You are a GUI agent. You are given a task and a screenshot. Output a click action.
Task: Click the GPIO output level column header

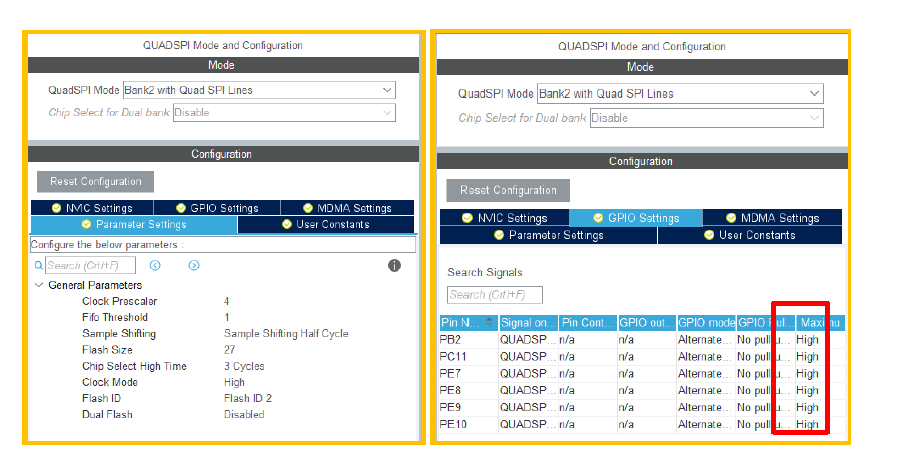pyautogui.click(x=646, y=323)
